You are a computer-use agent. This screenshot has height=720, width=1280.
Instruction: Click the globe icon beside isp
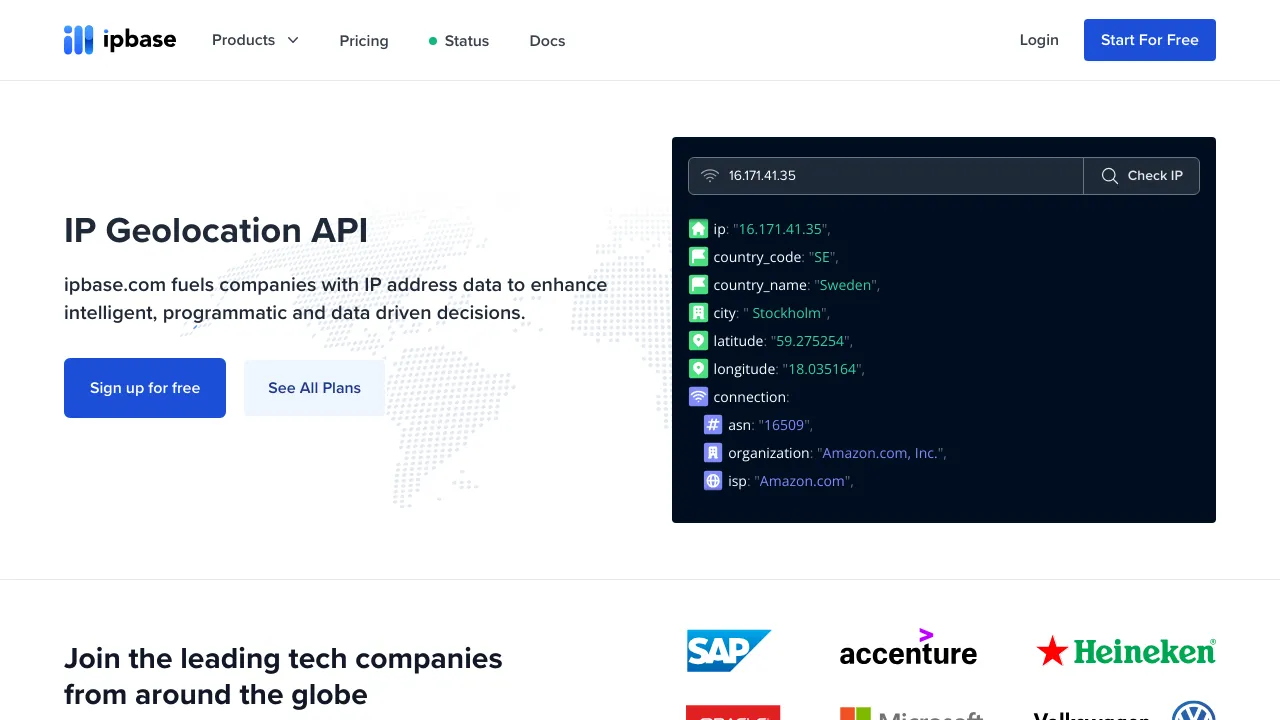713,481
